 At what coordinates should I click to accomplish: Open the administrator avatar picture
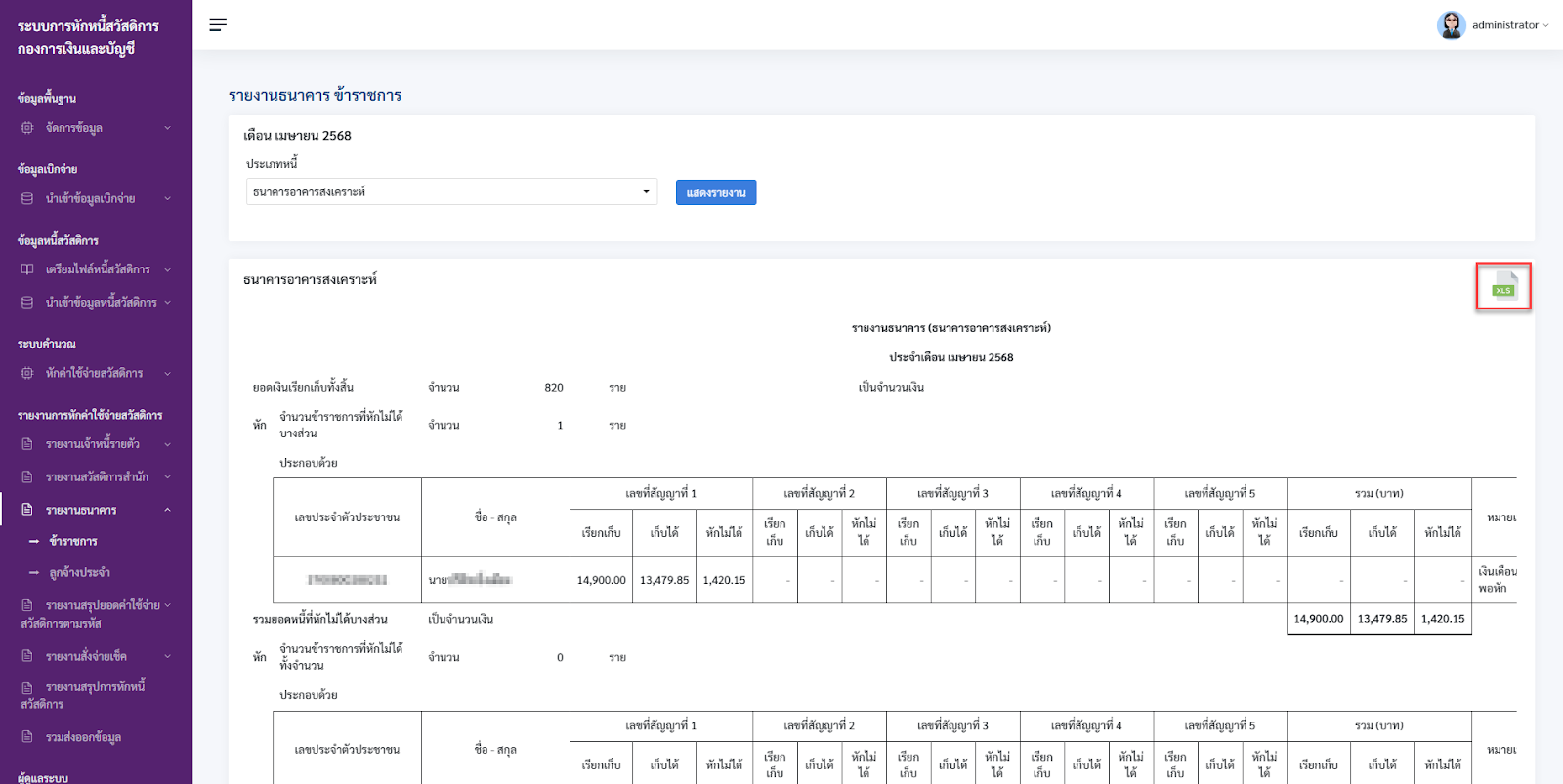click(x=1451, y=25)
